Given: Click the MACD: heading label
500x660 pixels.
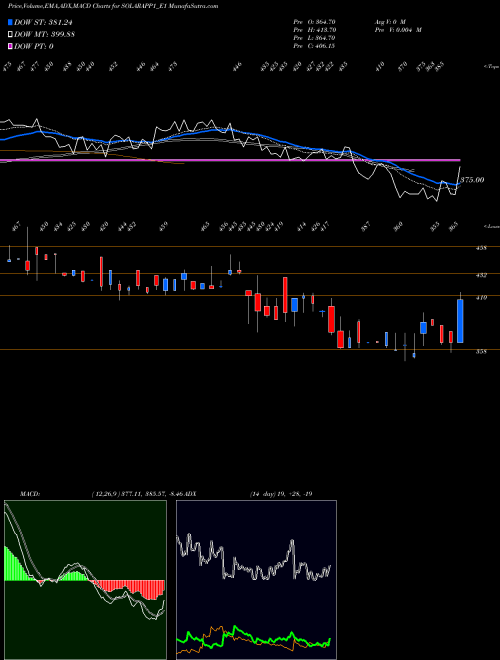Looking at the screenshot, I should click(30, 494).
